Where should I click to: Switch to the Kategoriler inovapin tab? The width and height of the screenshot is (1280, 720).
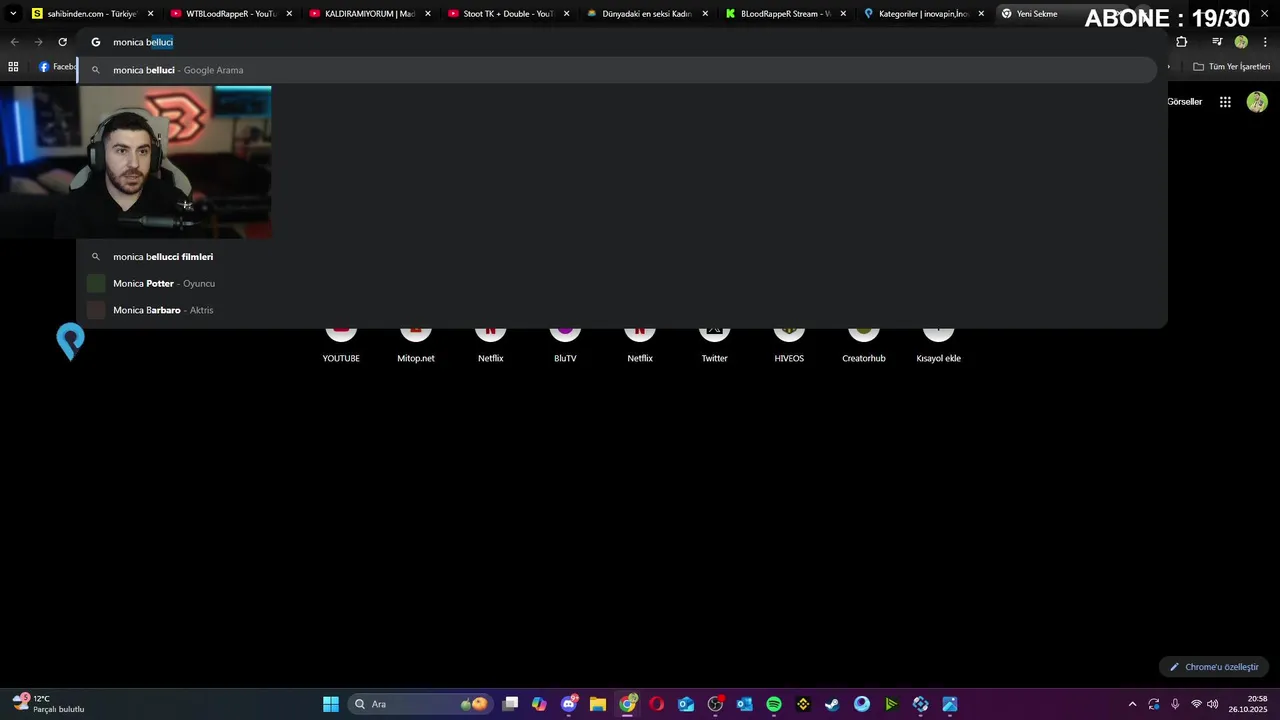click(x=924, y=14)
